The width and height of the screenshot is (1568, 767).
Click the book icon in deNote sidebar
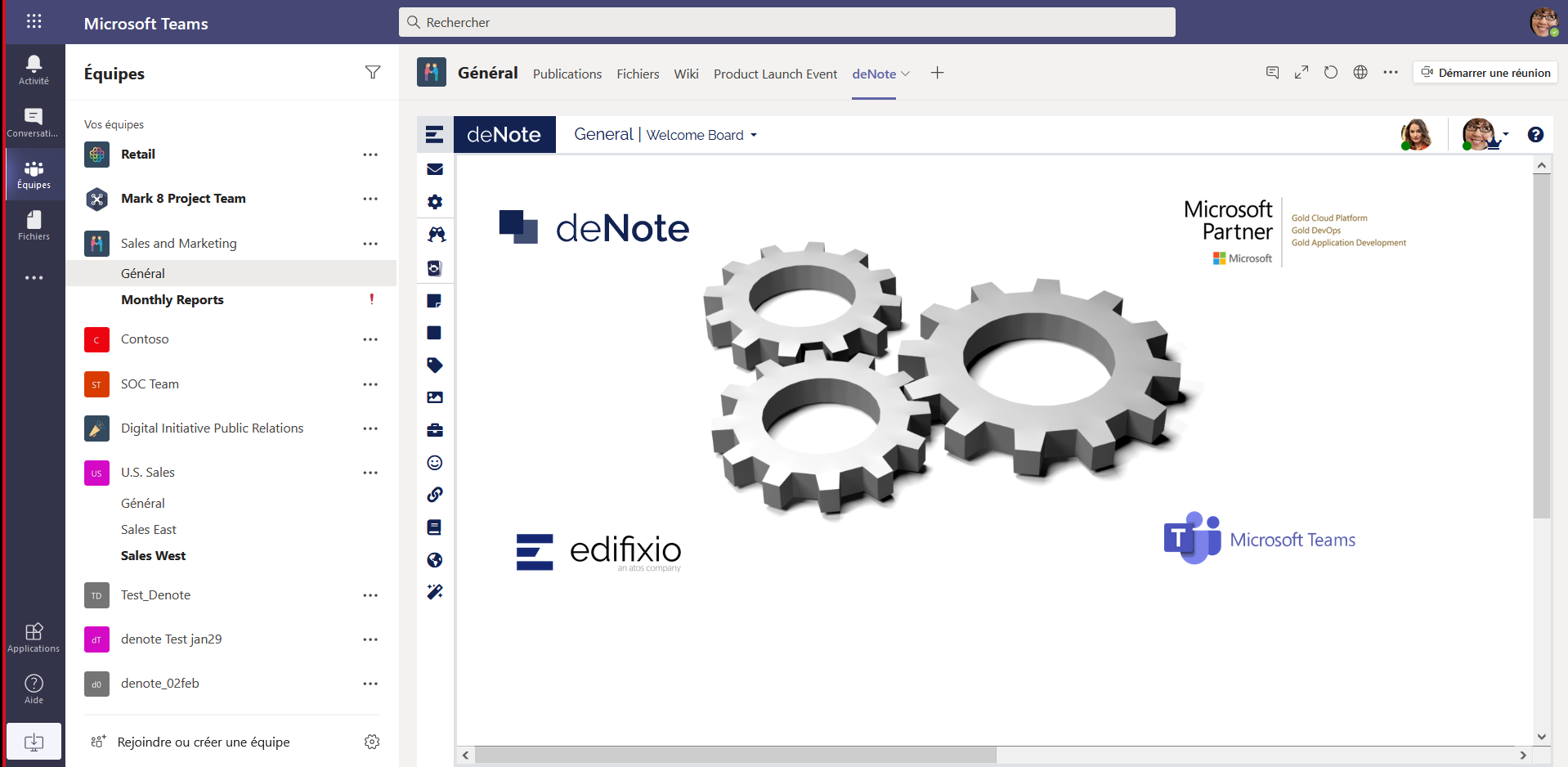coord(434,527)
